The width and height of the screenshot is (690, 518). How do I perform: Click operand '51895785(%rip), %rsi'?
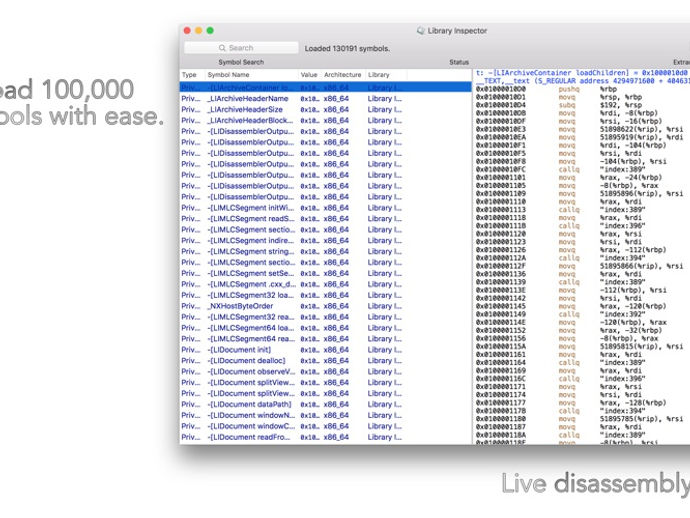[x=642, y=419]
